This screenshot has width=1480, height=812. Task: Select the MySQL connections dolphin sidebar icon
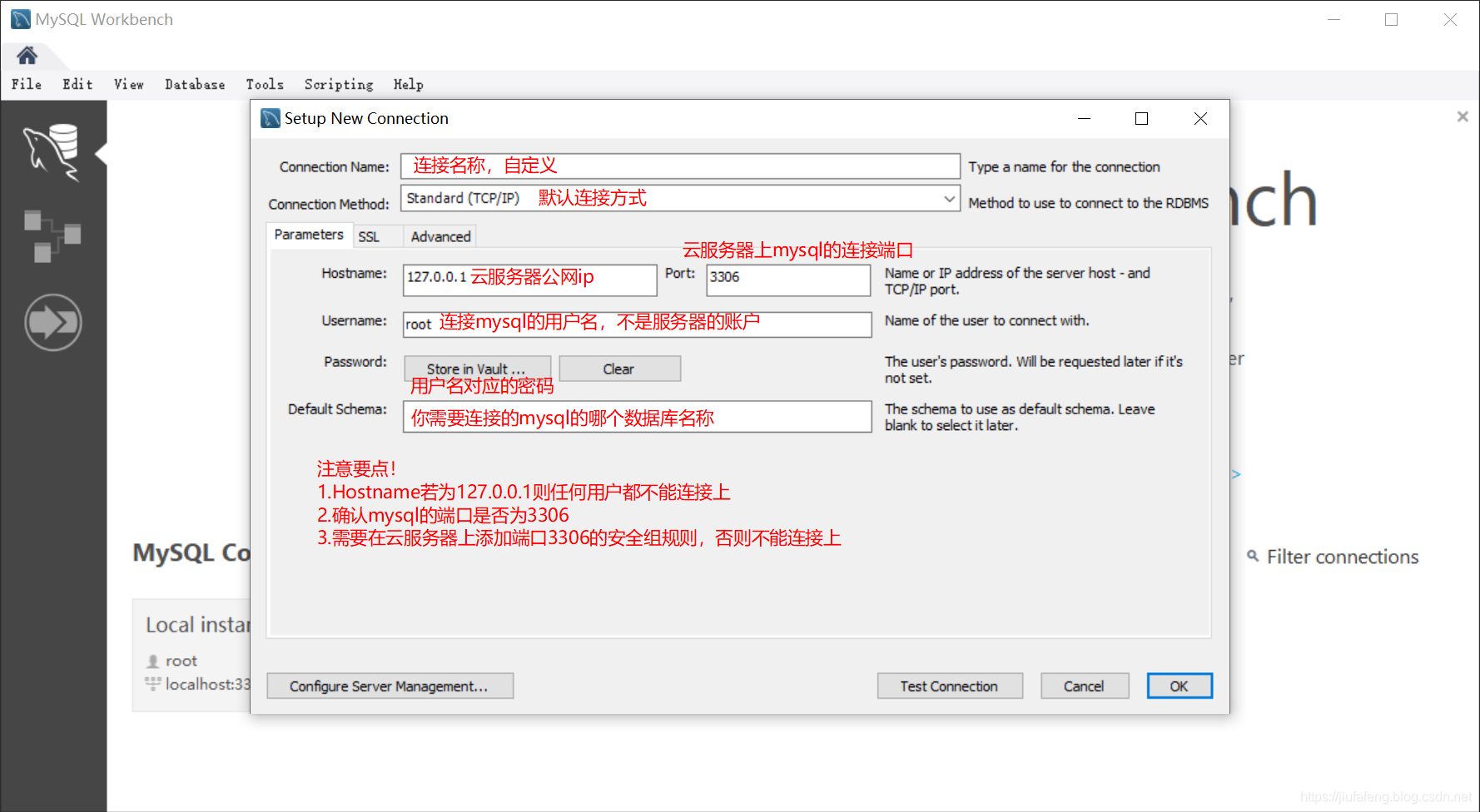pos(52,152)
